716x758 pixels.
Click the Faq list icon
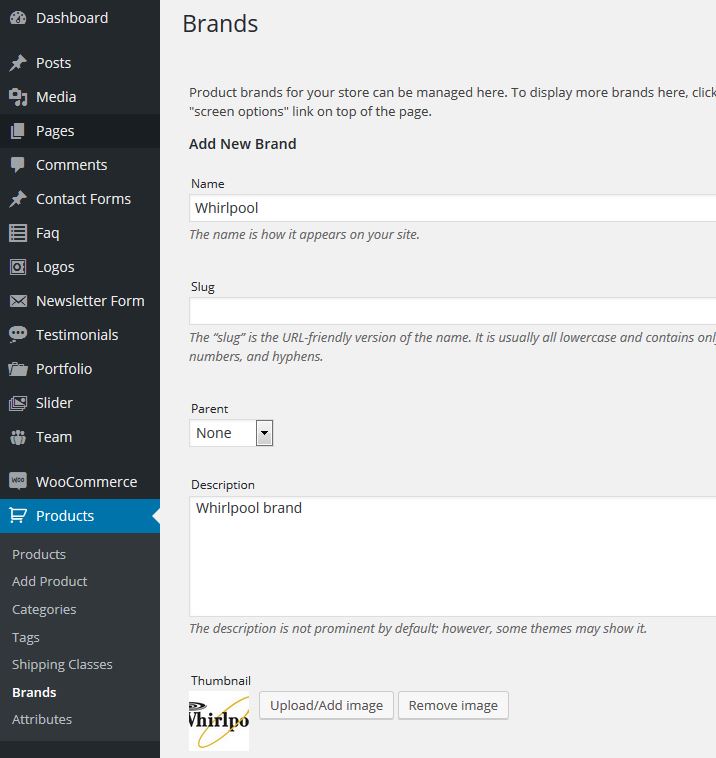click(x=18, y=233)
